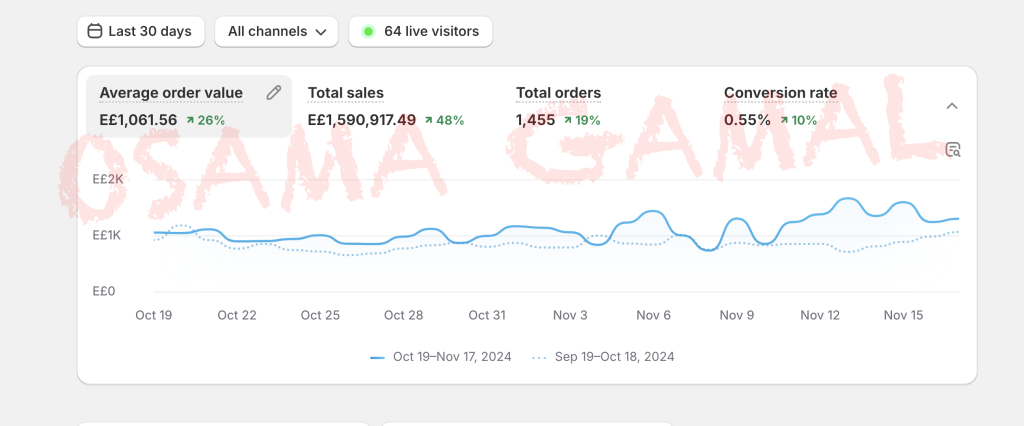The width and height of the screenshot is (1024, 426).
Task: Click the Average order value 26% up arrow
Action: (x=190, y=120)
